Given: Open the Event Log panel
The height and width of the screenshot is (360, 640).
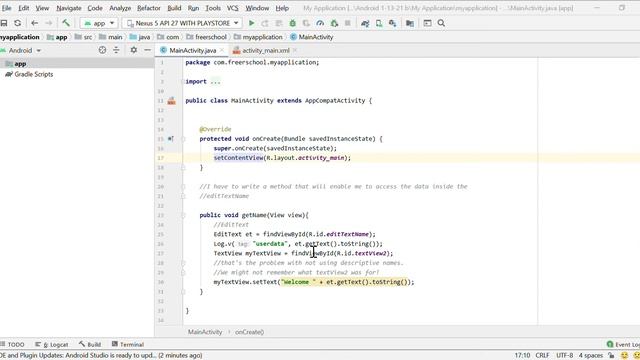Looking at the screenshot, I should coord(623,344).
